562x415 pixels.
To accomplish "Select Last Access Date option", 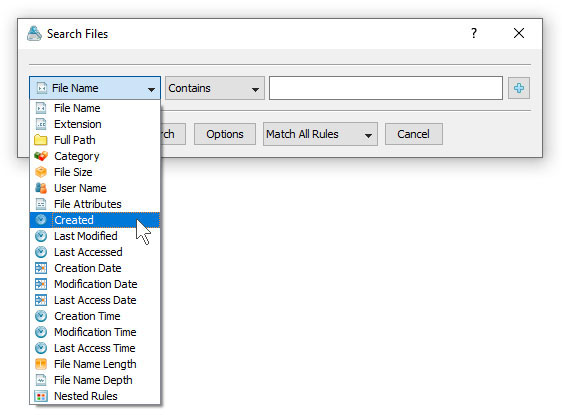I will [95, 300].
